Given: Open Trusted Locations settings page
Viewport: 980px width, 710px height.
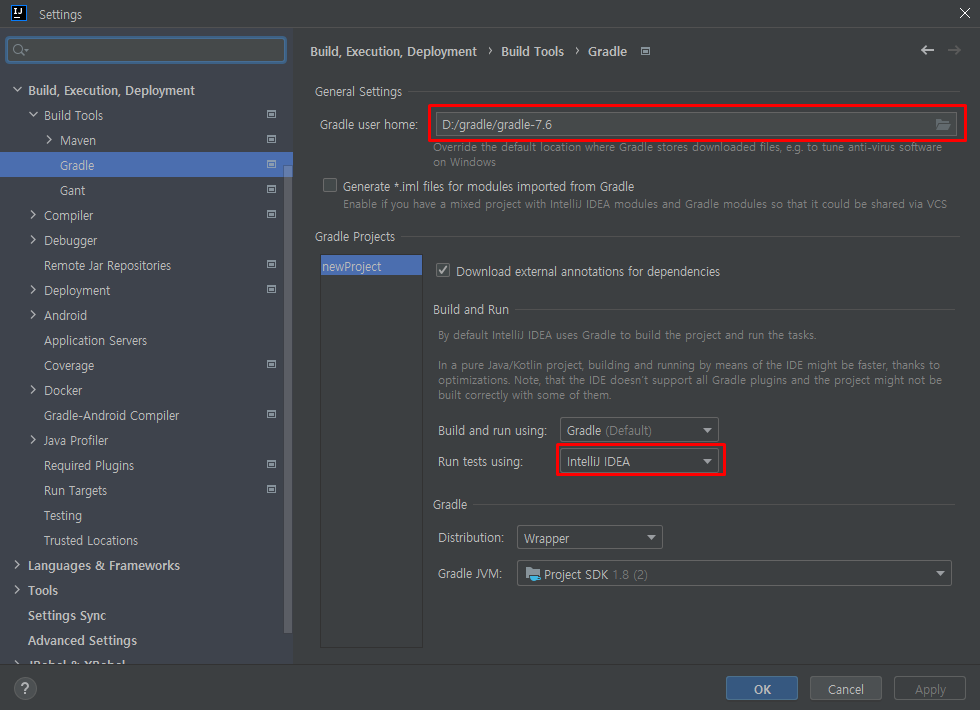Looking at the screenshot, I should pos(91,541).
